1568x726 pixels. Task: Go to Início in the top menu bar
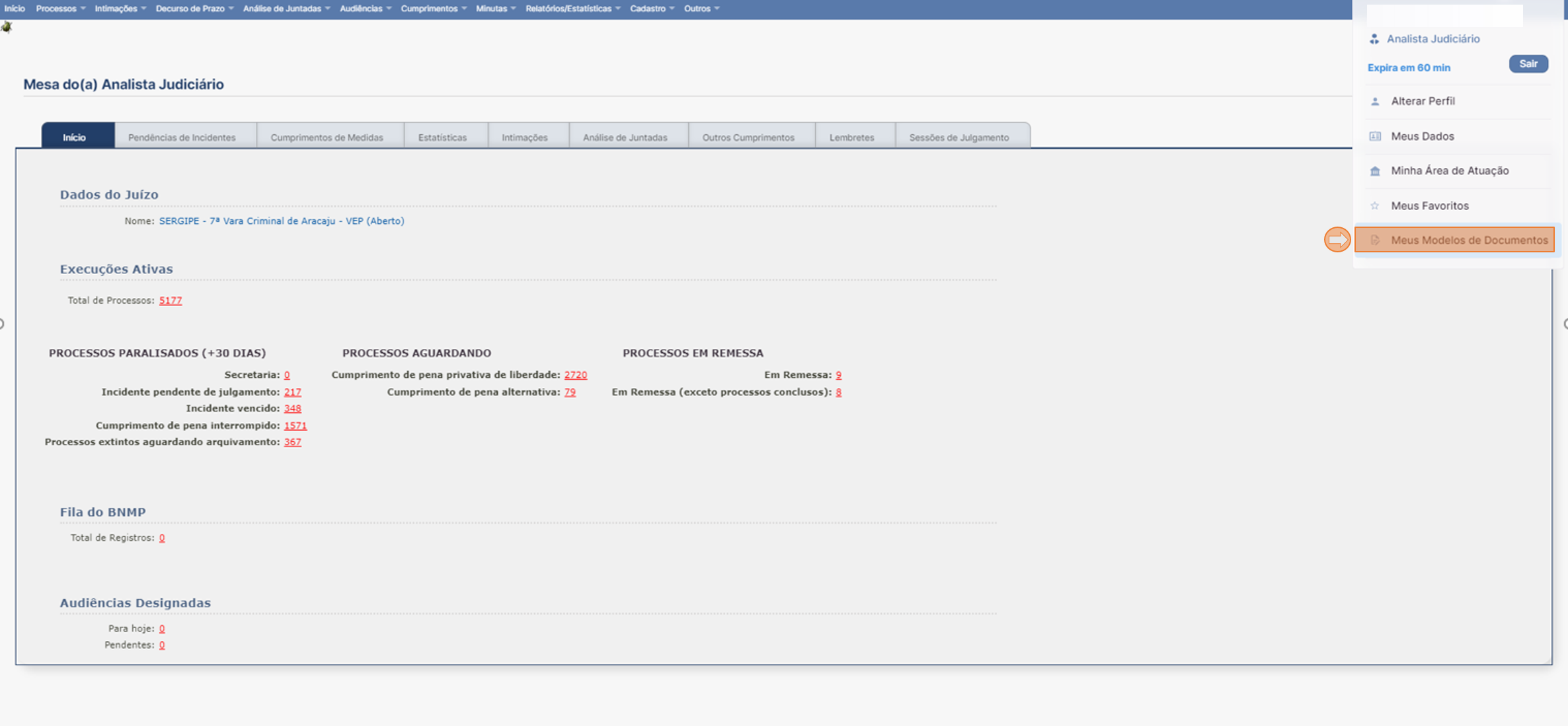click(15, 9)
